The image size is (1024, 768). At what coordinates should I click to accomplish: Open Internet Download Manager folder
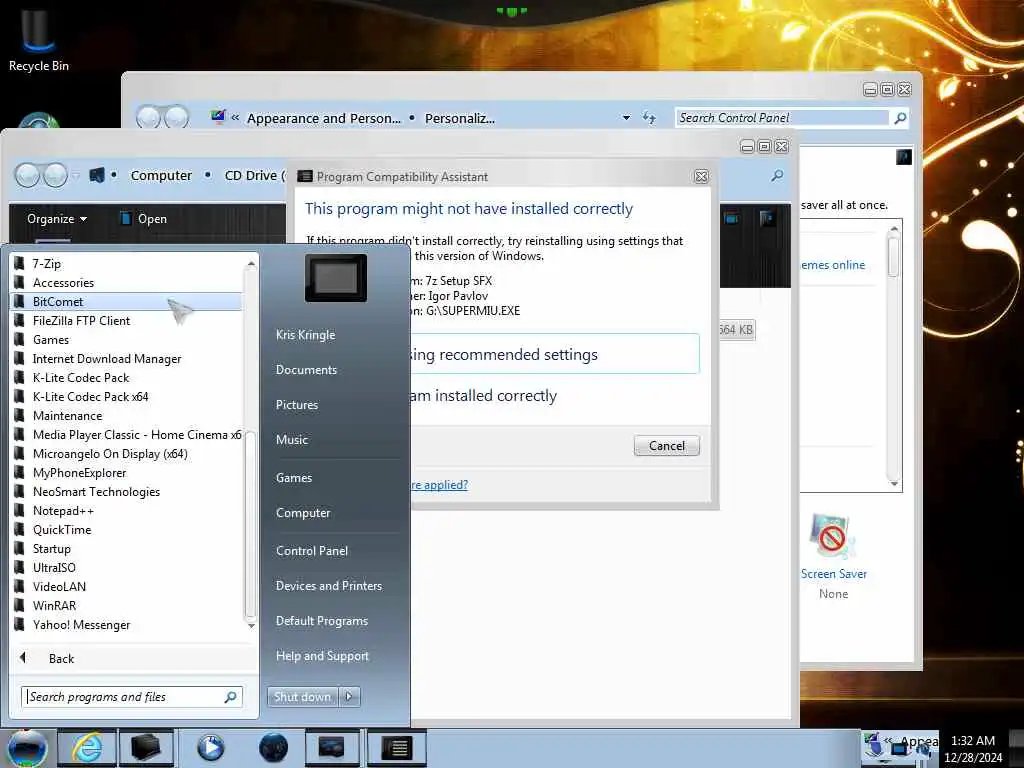pyautogui.click(x=127, y=359)
